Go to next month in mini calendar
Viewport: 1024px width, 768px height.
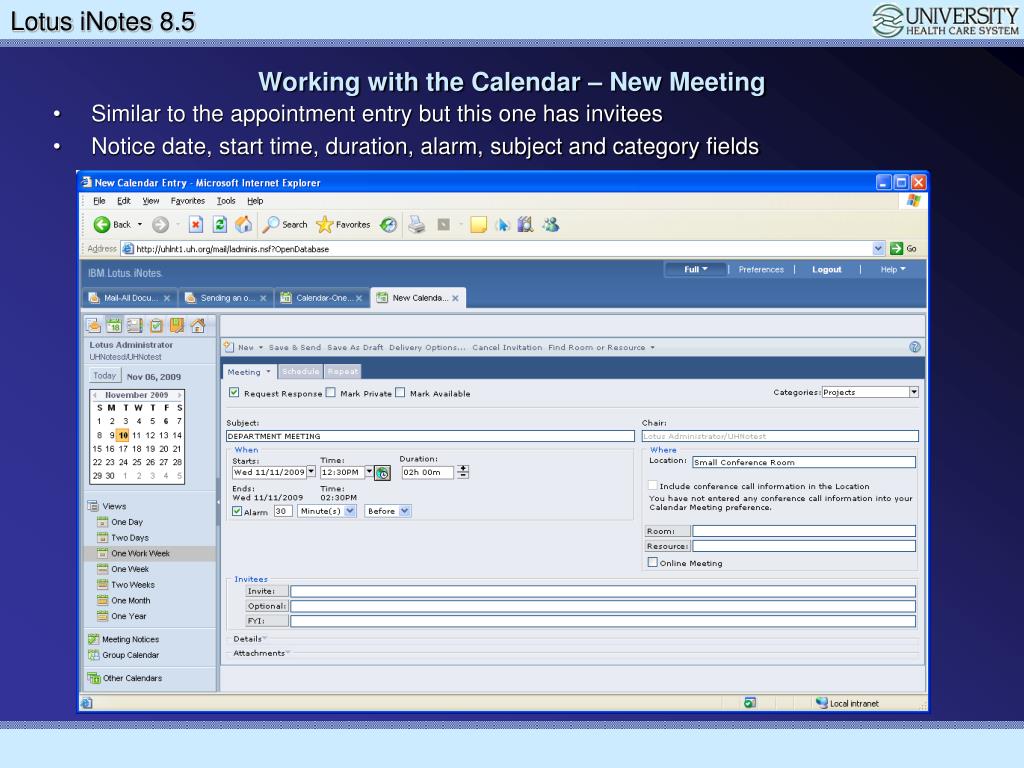179,395
